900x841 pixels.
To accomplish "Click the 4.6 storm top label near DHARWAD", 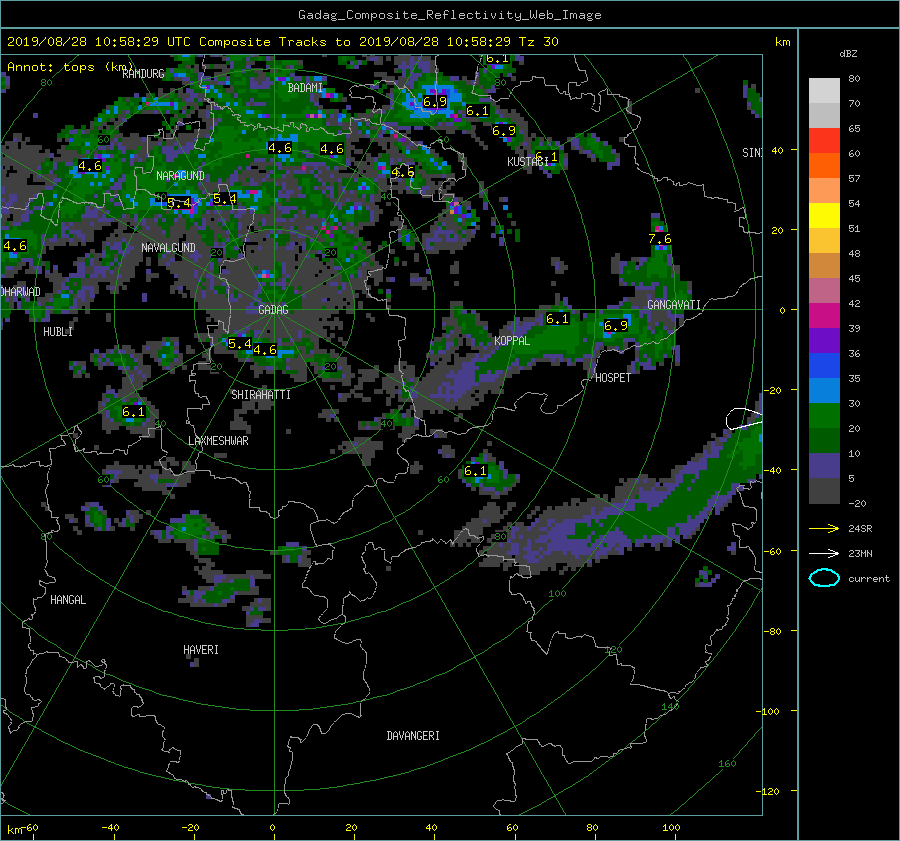I will coord(14,246).
